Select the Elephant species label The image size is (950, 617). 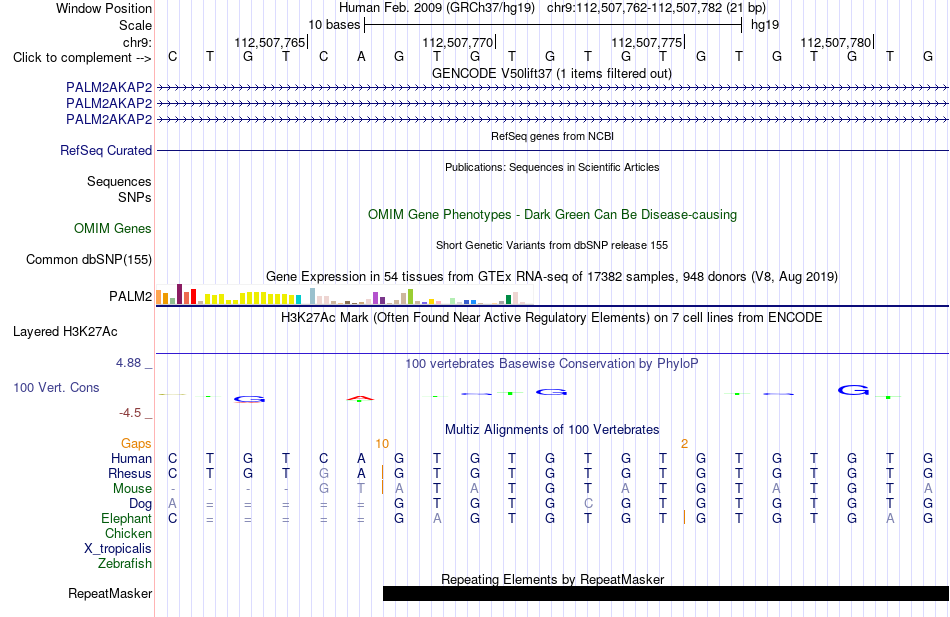(x=126, y=518)
